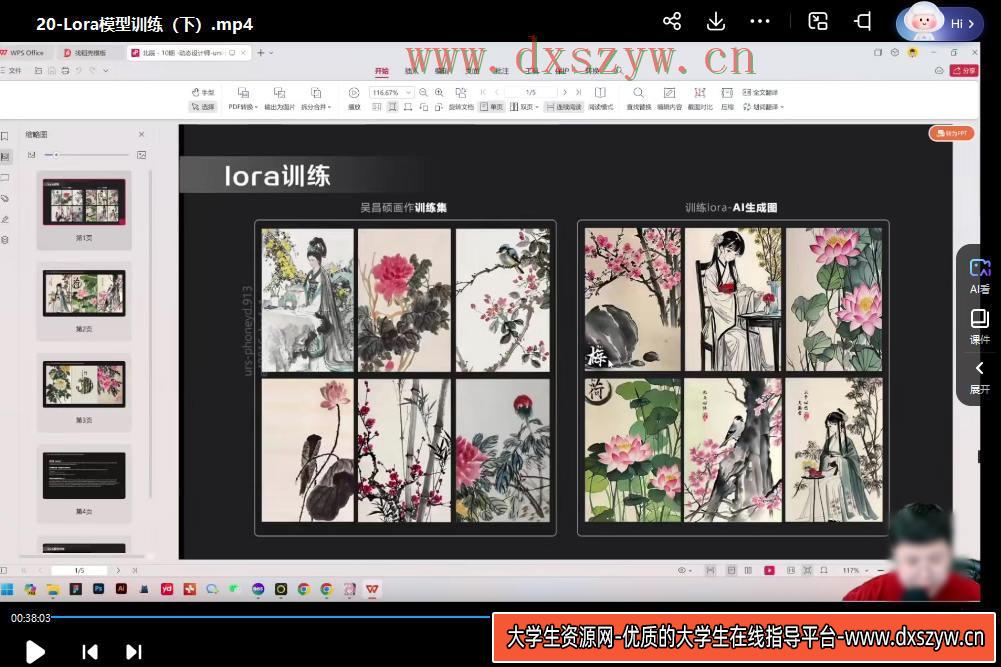Expand the quick access toolbar dropdown
This screenshot has height=667, width=1001.
(106, 71)
